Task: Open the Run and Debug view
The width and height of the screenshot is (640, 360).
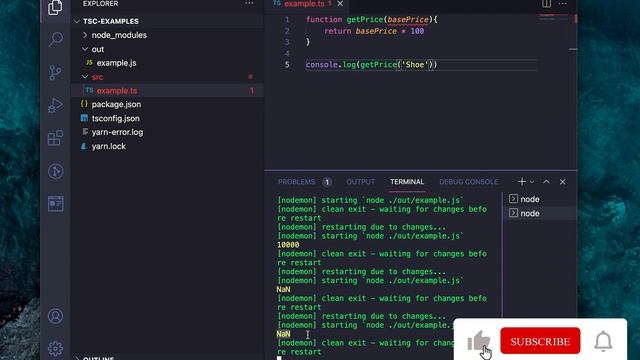Action: [x=55, y=105]
